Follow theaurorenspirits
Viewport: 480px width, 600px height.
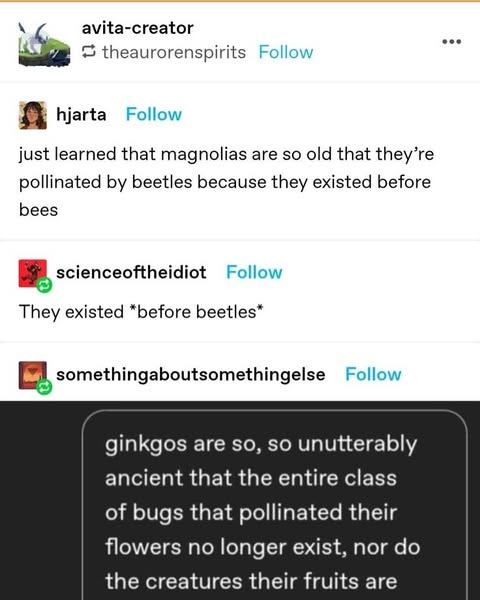(x=286, y=52)
